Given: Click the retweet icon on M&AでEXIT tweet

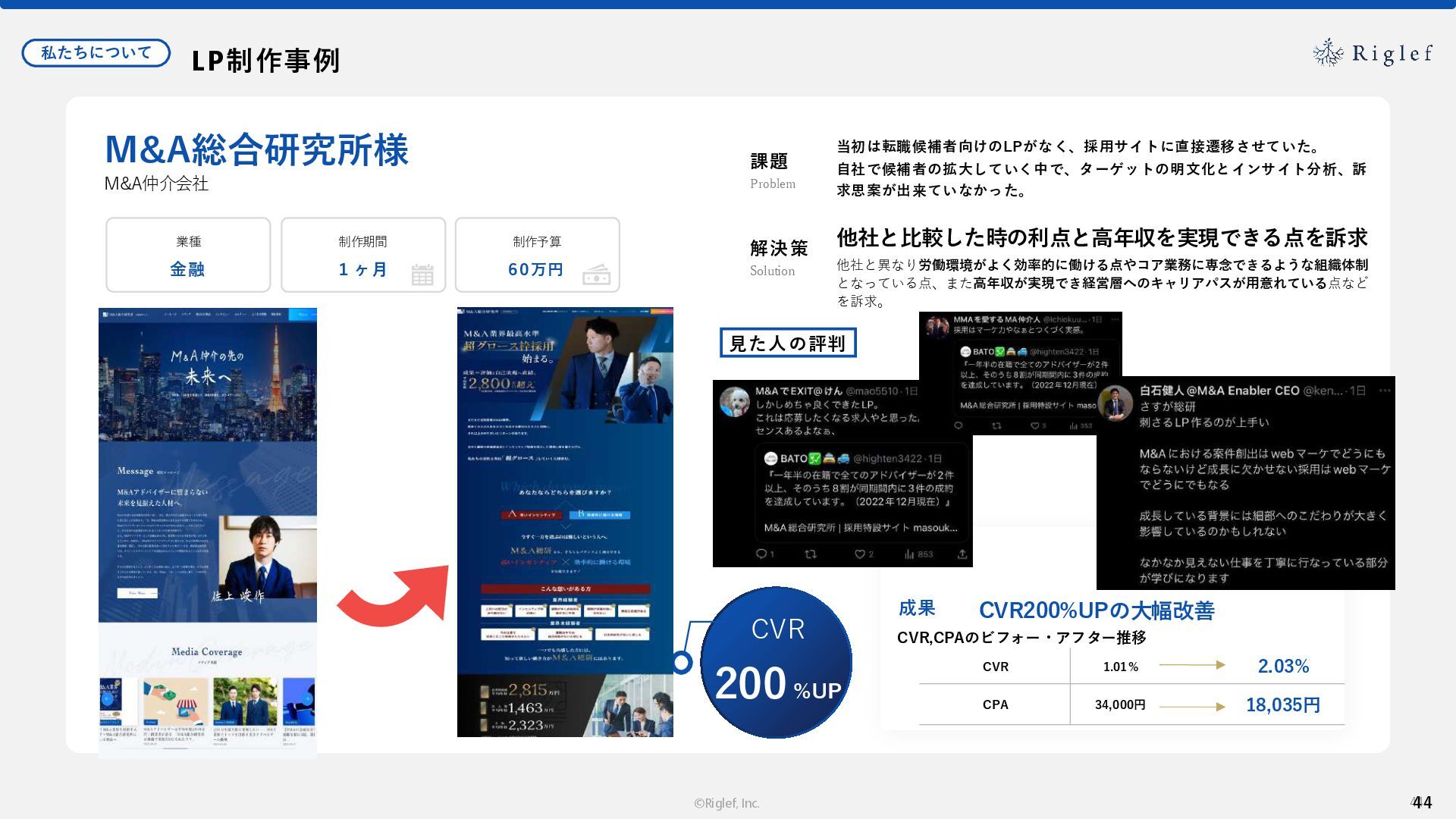Looking at the screenshot, I should (x=810, y=554).
